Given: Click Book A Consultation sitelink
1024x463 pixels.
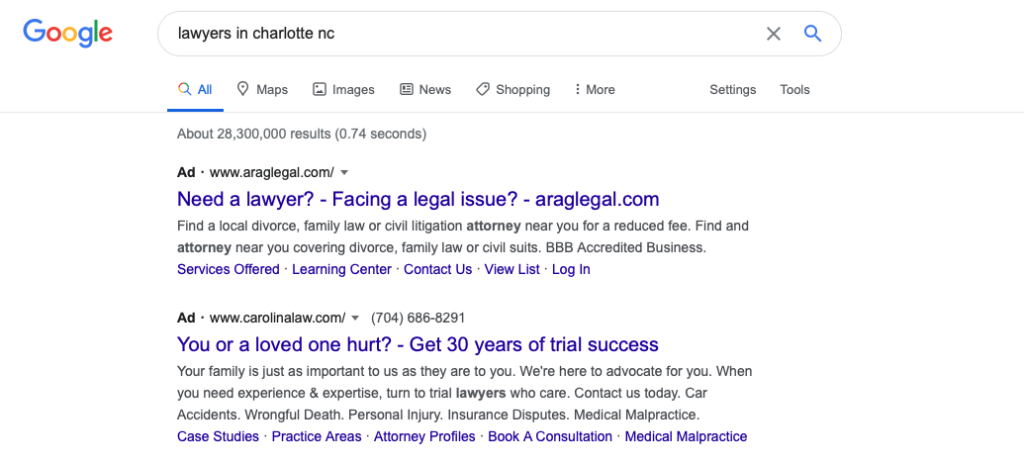Looking at the screenshot, I should [x=551, y=436].
